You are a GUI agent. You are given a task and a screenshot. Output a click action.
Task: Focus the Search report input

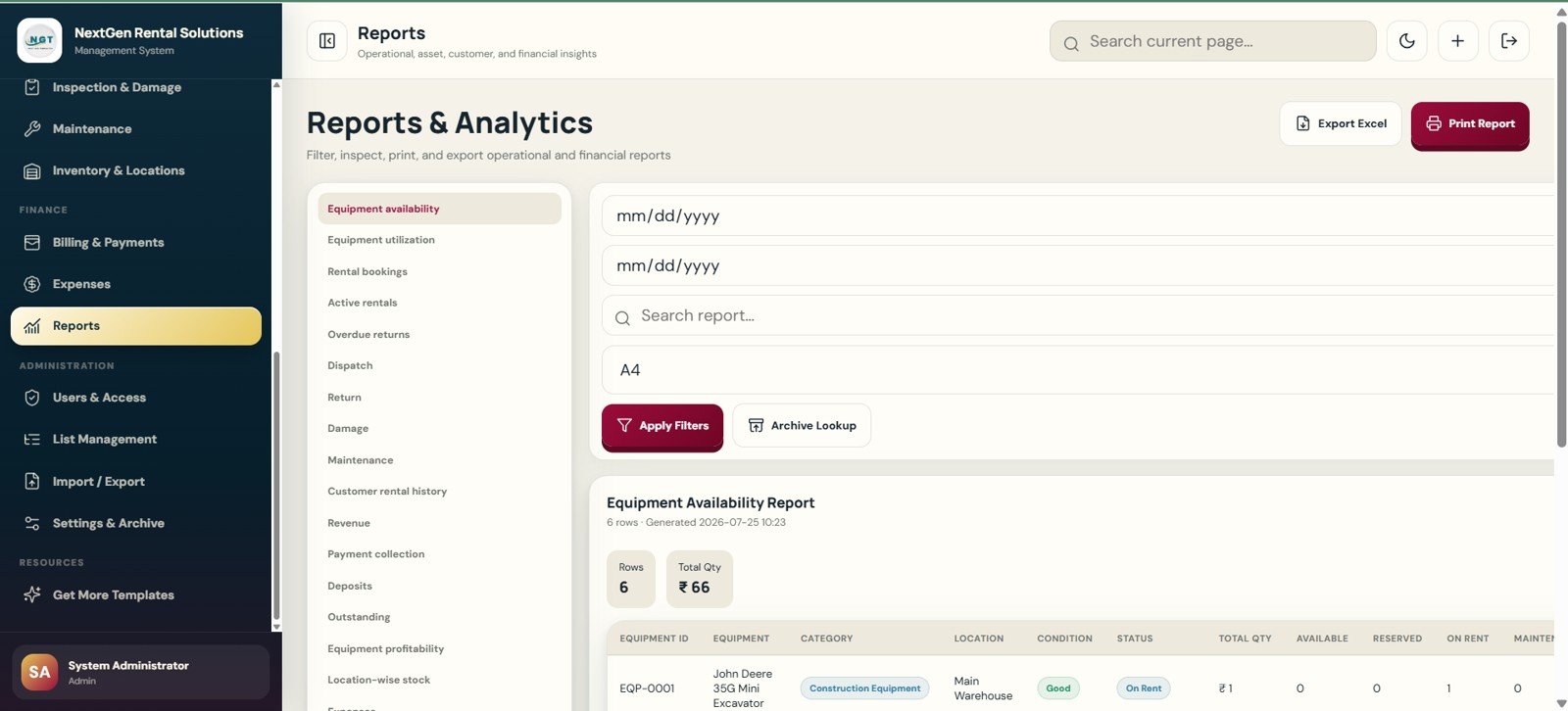pos(1078,315)
